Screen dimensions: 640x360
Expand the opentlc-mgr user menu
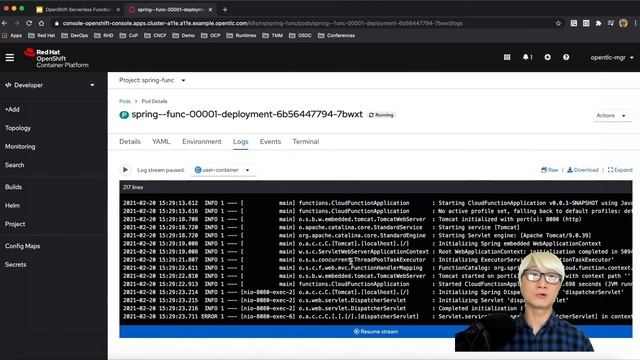coord(611,58)
